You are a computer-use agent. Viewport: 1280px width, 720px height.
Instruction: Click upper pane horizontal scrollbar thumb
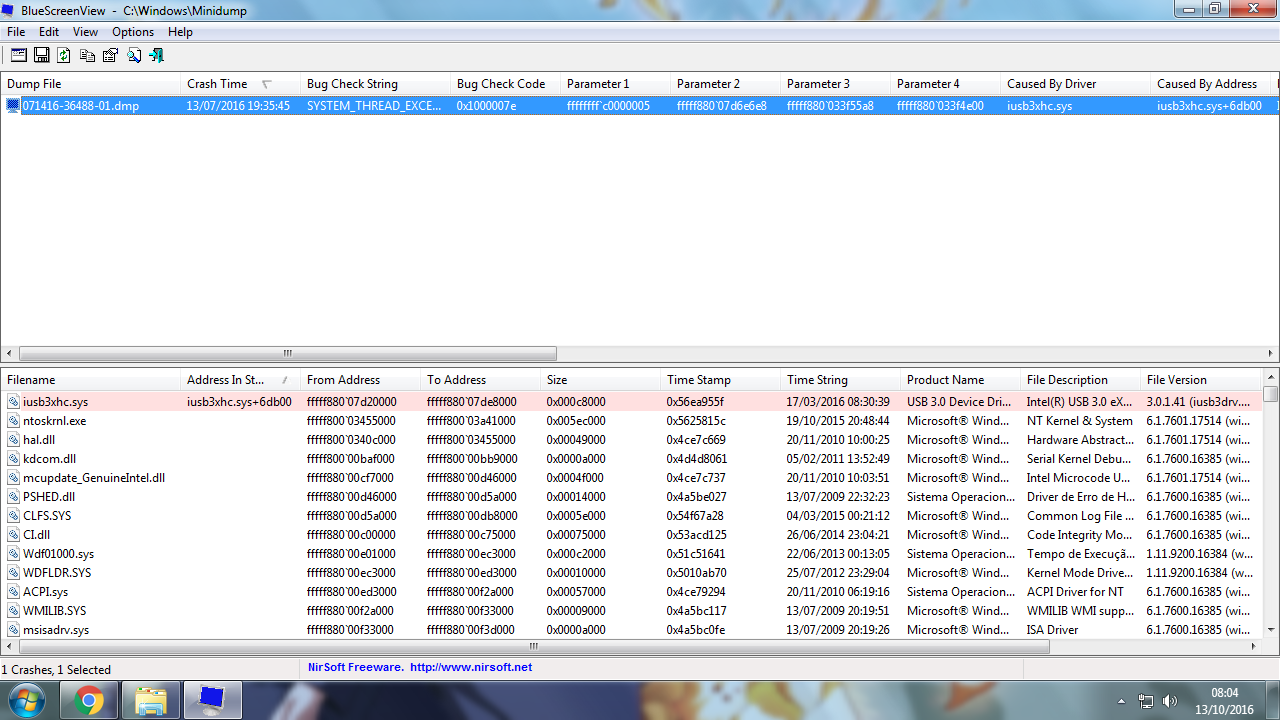click(x=288, y=353)
